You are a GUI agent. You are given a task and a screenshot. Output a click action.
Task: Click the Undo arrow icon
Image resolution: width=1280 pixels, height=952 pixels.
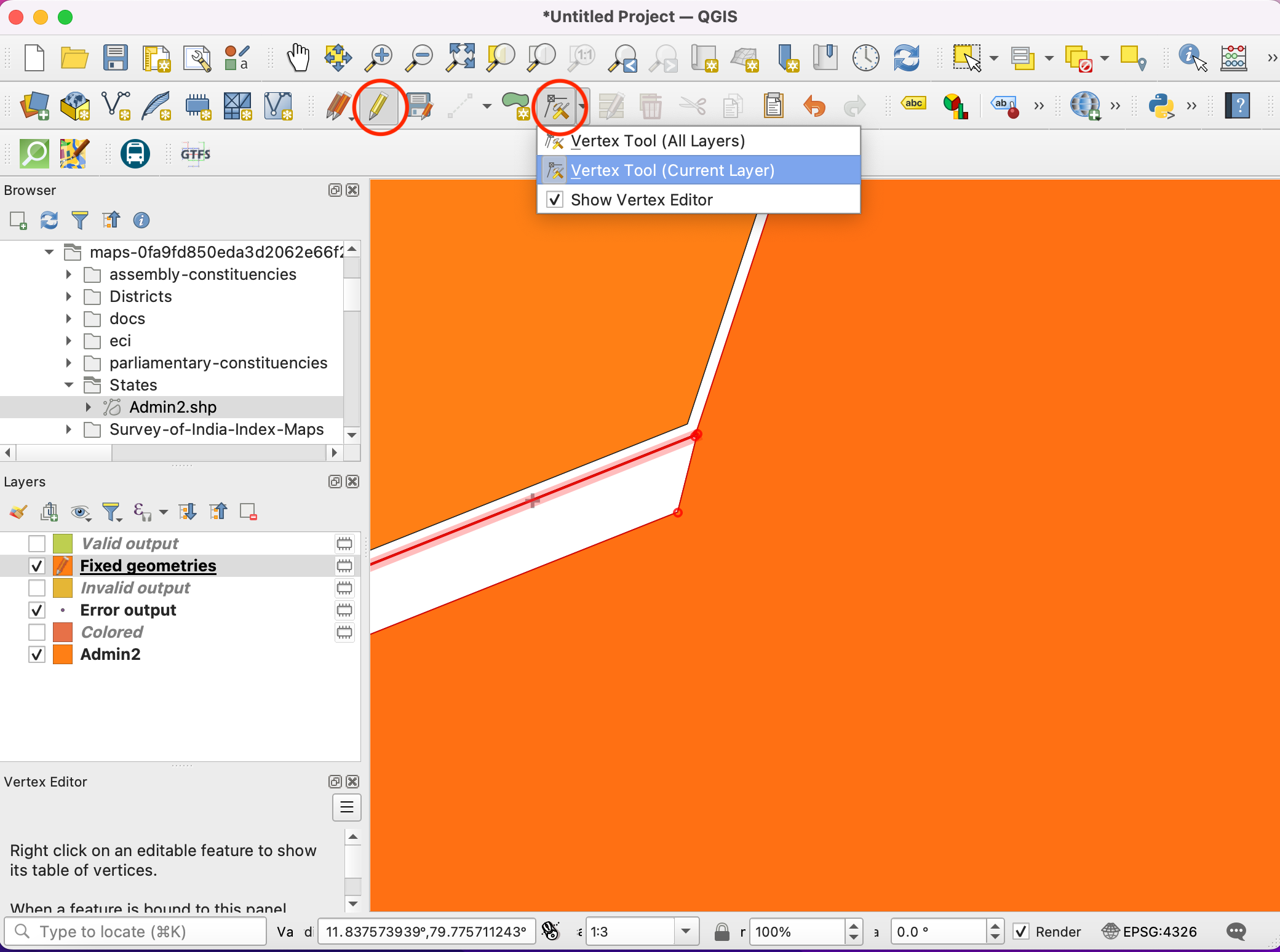814,106
